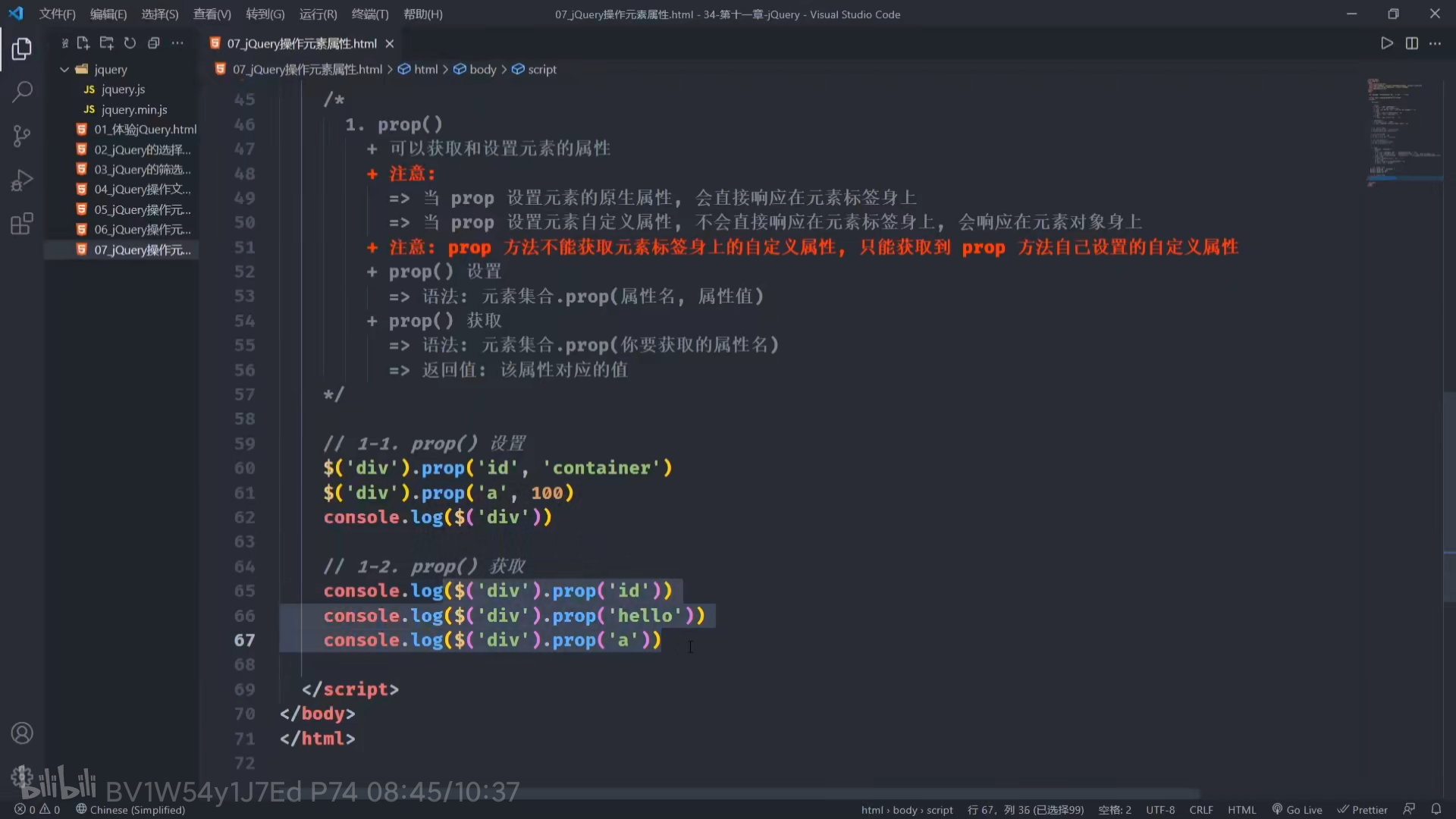Open the 终端(T) menu
This screenshot has width=1456, height=819.
pyautogui.click(x=370, y=14)
